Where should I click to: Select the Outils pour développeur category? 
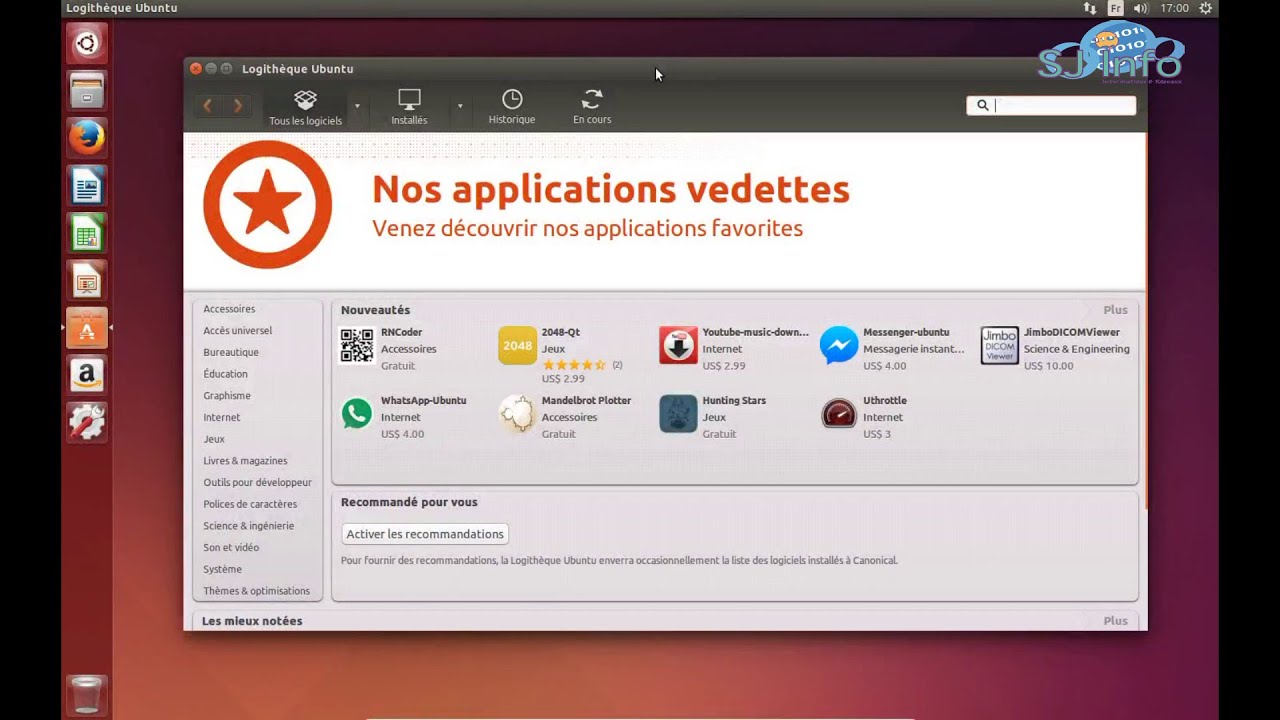coord(257,482)
